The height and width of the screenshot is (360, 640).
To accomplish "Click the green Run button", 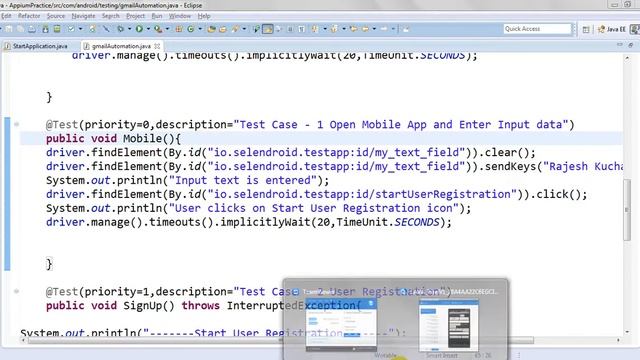I will 139,29.
